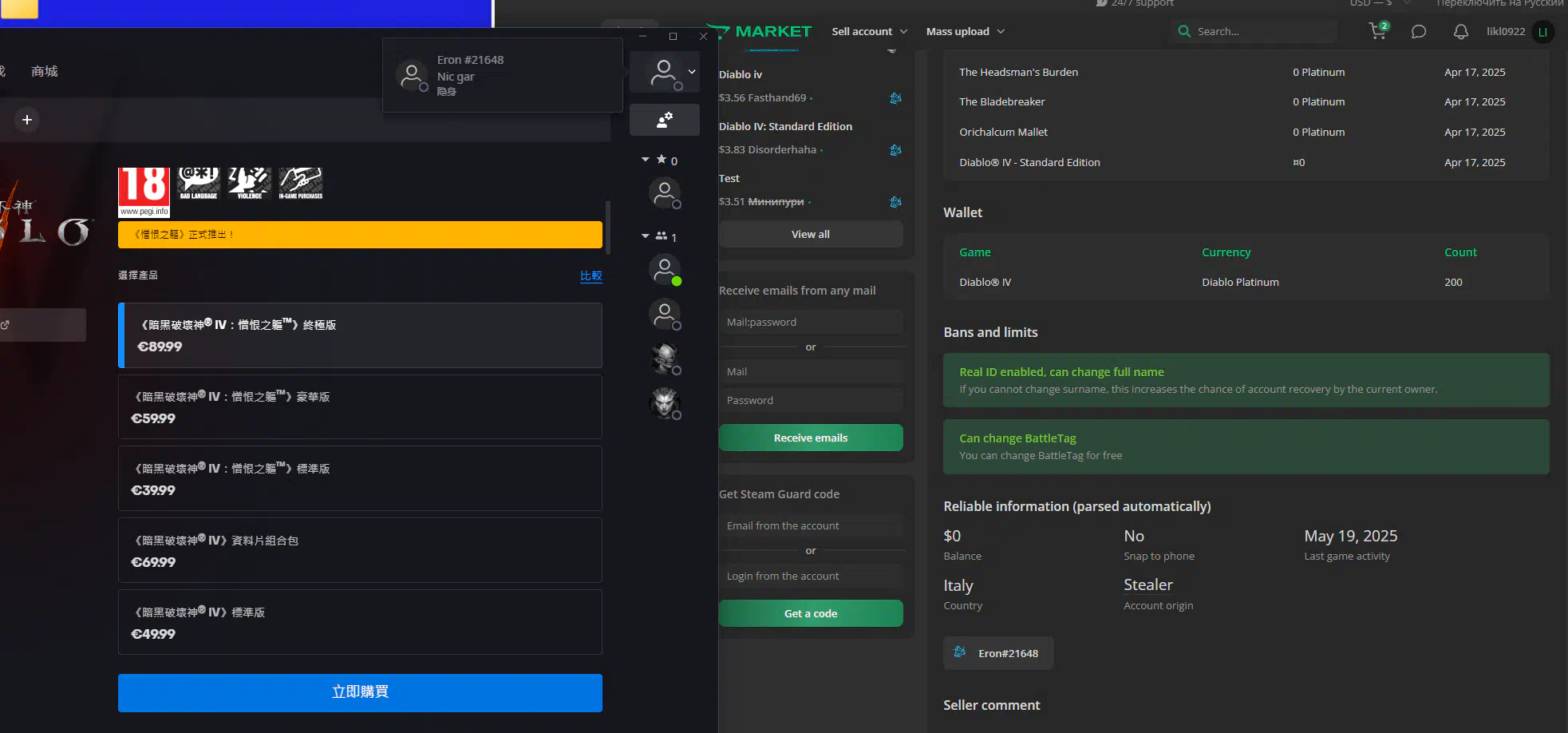Open the Diablo IV: Standard Edition listing
This screenshot has width=1568, height=733.
785,126
